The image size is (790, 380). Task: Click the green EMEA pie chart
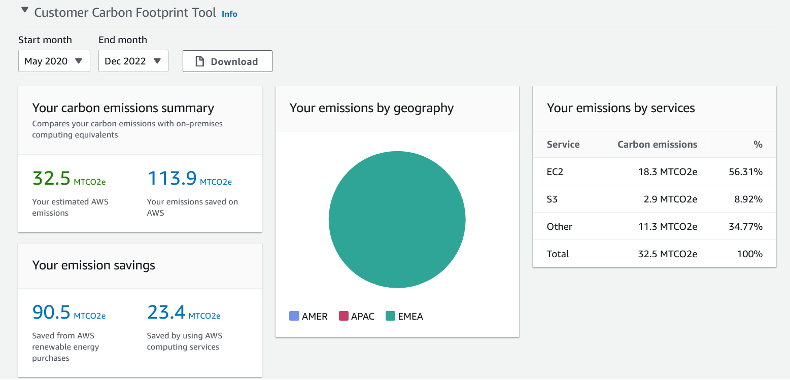397,220
